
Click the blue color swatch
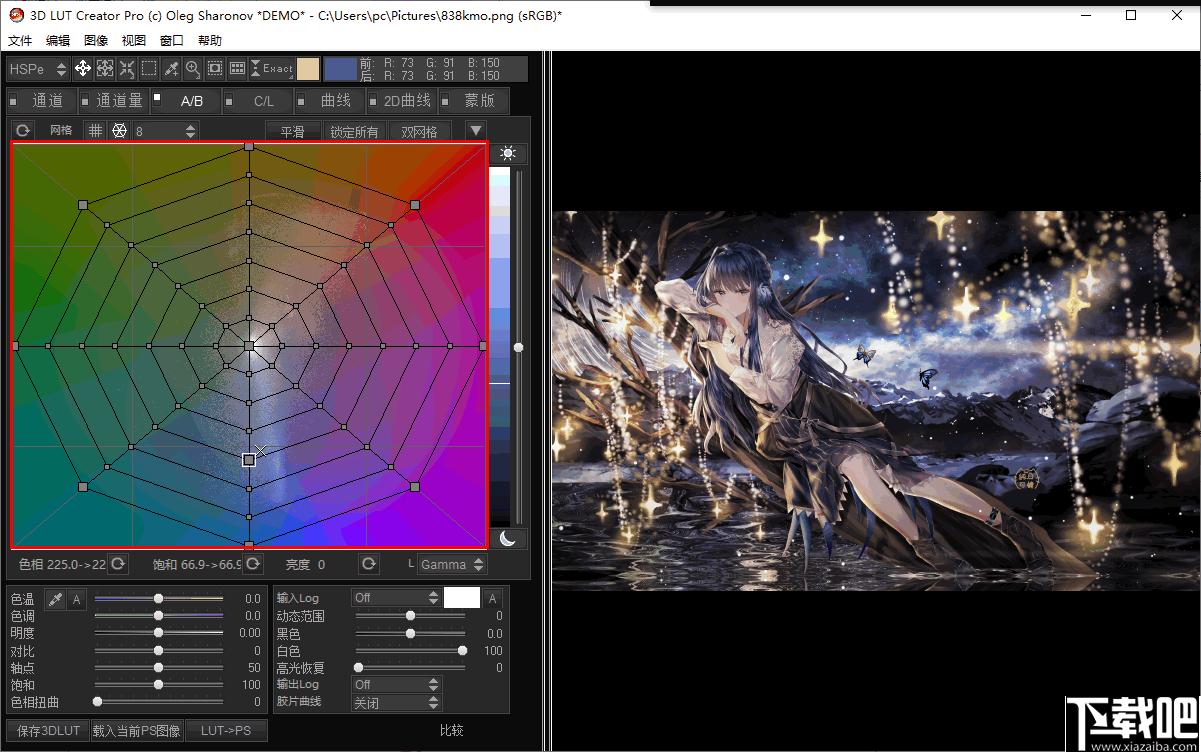[x=340, y=69]
